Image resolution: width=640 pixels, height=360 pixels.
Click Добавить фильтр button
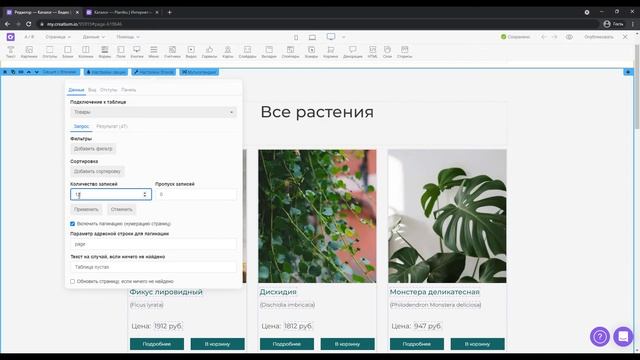click(x=93, y=149)
